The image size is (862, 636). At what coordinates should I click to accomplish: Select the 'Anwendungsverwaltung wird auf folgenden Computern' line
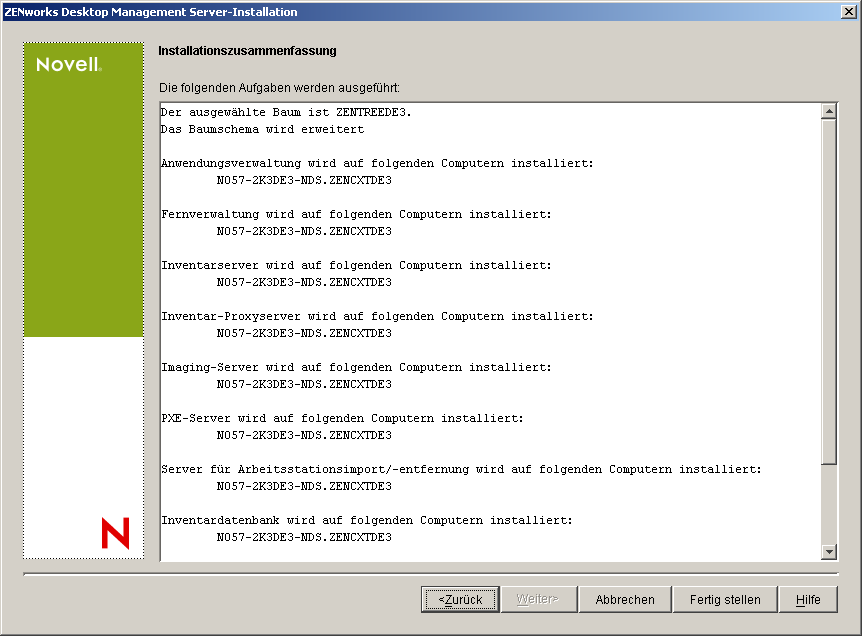coord(377,163)
